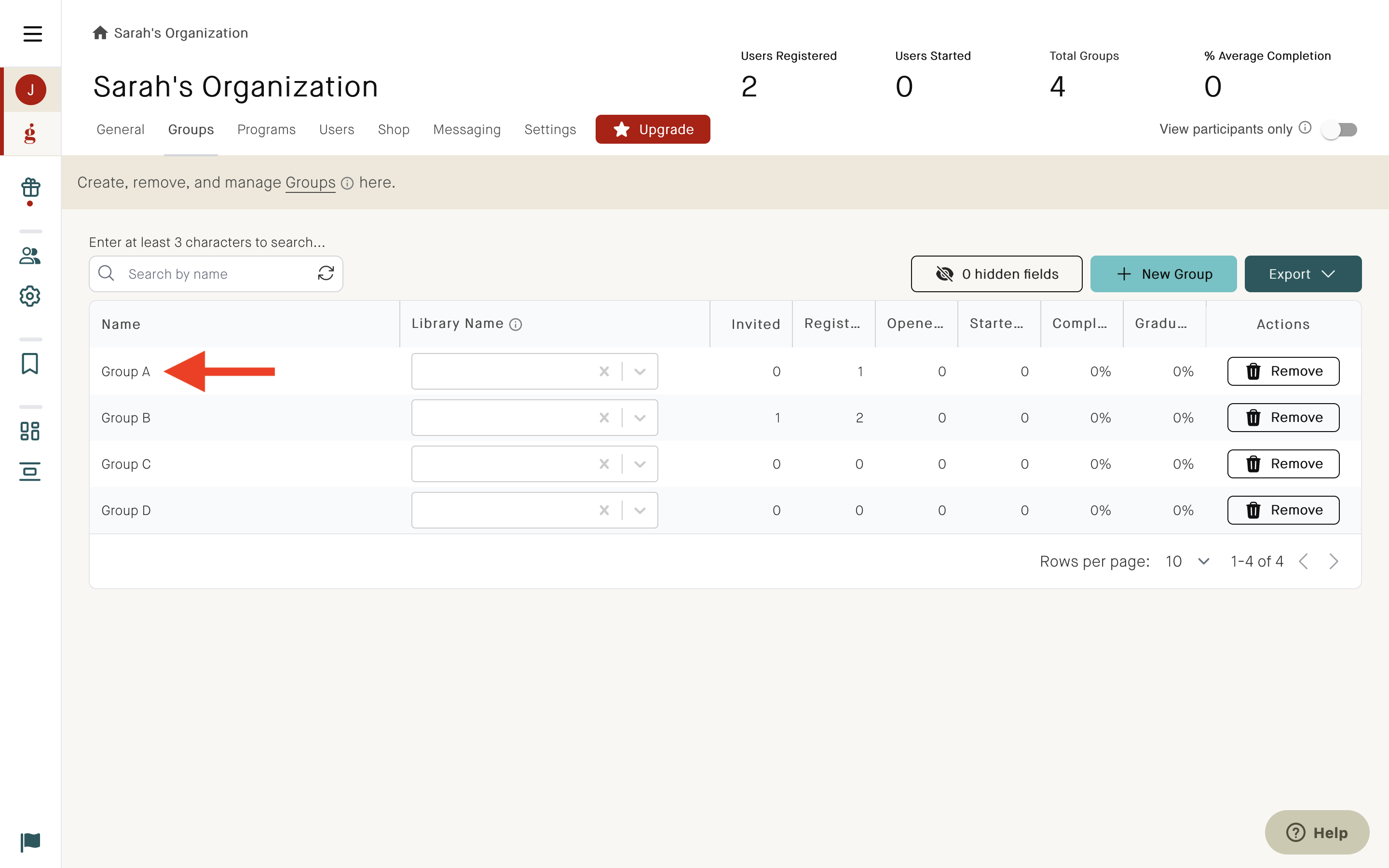Open the gift icon in sidebar
The image size is (1389, 868).
(30, 188)
